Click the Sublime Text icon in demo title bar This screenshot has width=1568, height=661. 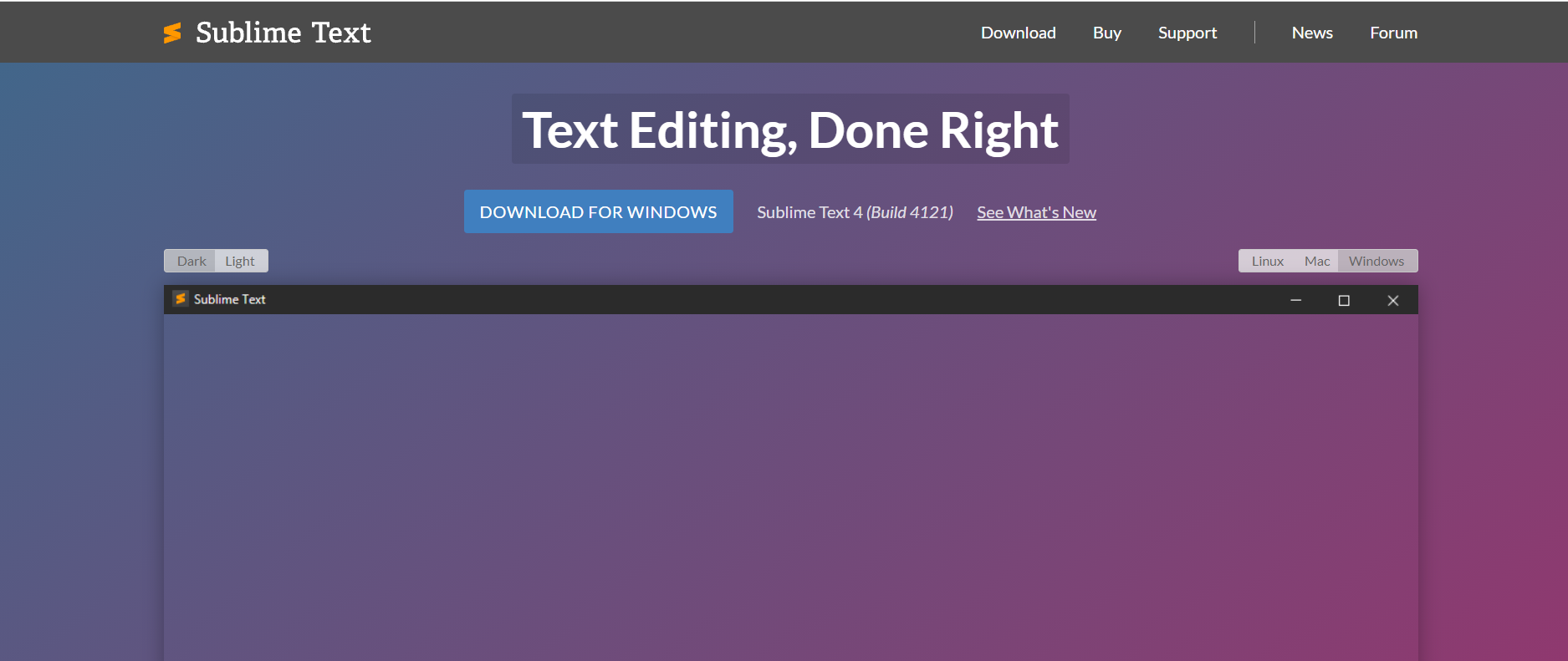point(180,299)
